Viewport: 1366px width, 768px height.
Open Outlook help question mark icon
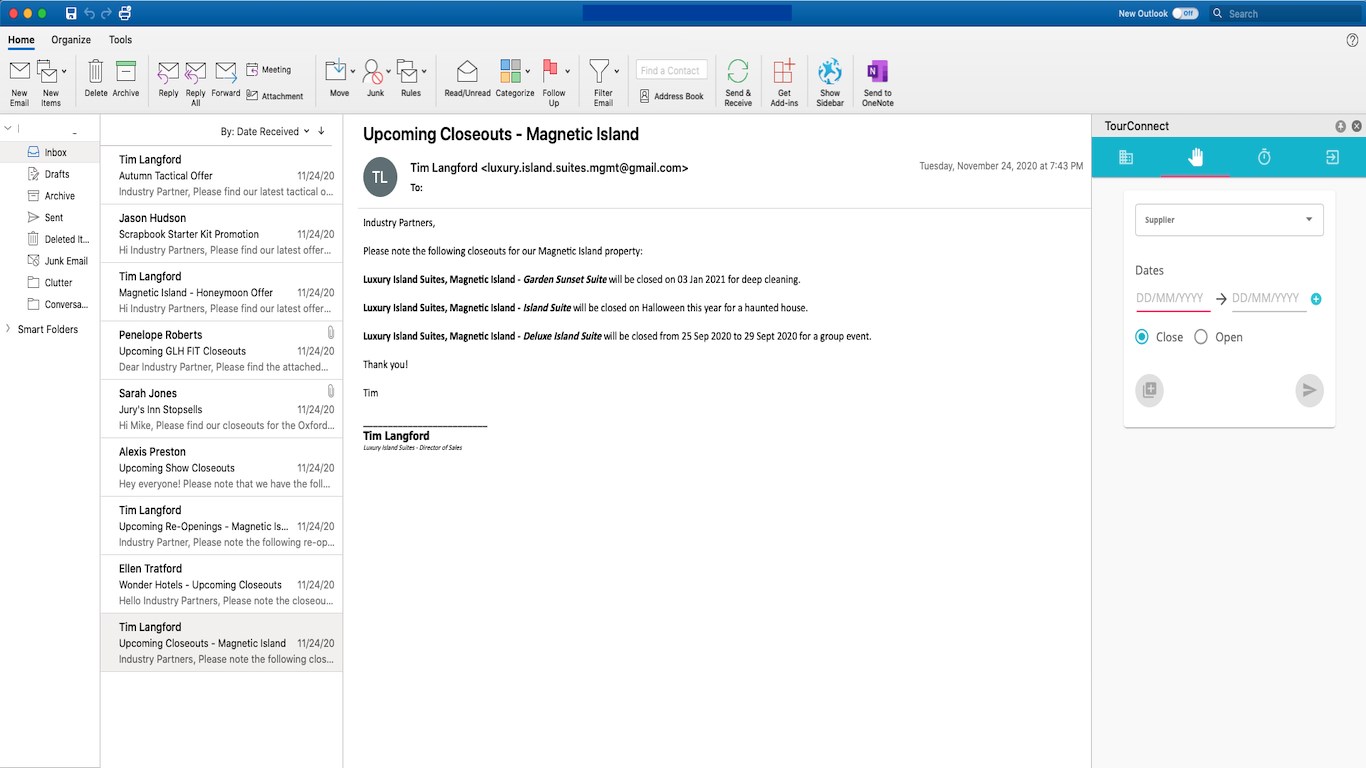pos(1352,40)
